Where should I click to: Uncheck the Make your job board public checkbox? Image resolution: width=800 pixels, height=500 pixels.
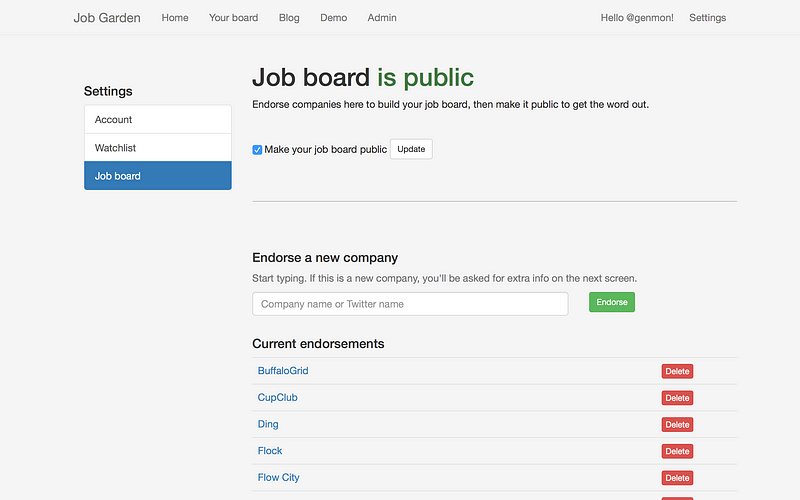pos(258,150)
